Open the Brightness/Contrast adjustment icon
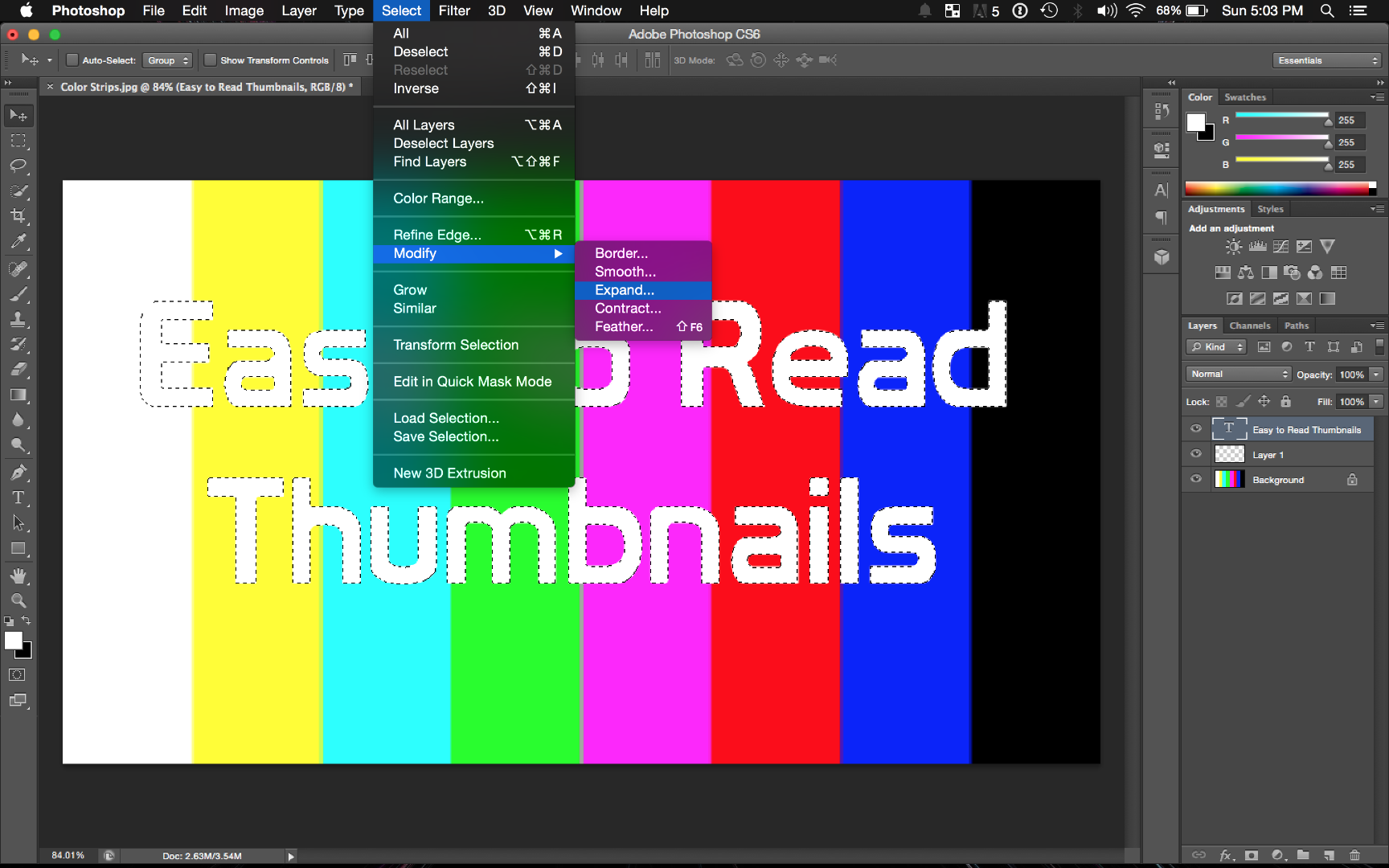 pyautogui.click(x=1233, y=247)
